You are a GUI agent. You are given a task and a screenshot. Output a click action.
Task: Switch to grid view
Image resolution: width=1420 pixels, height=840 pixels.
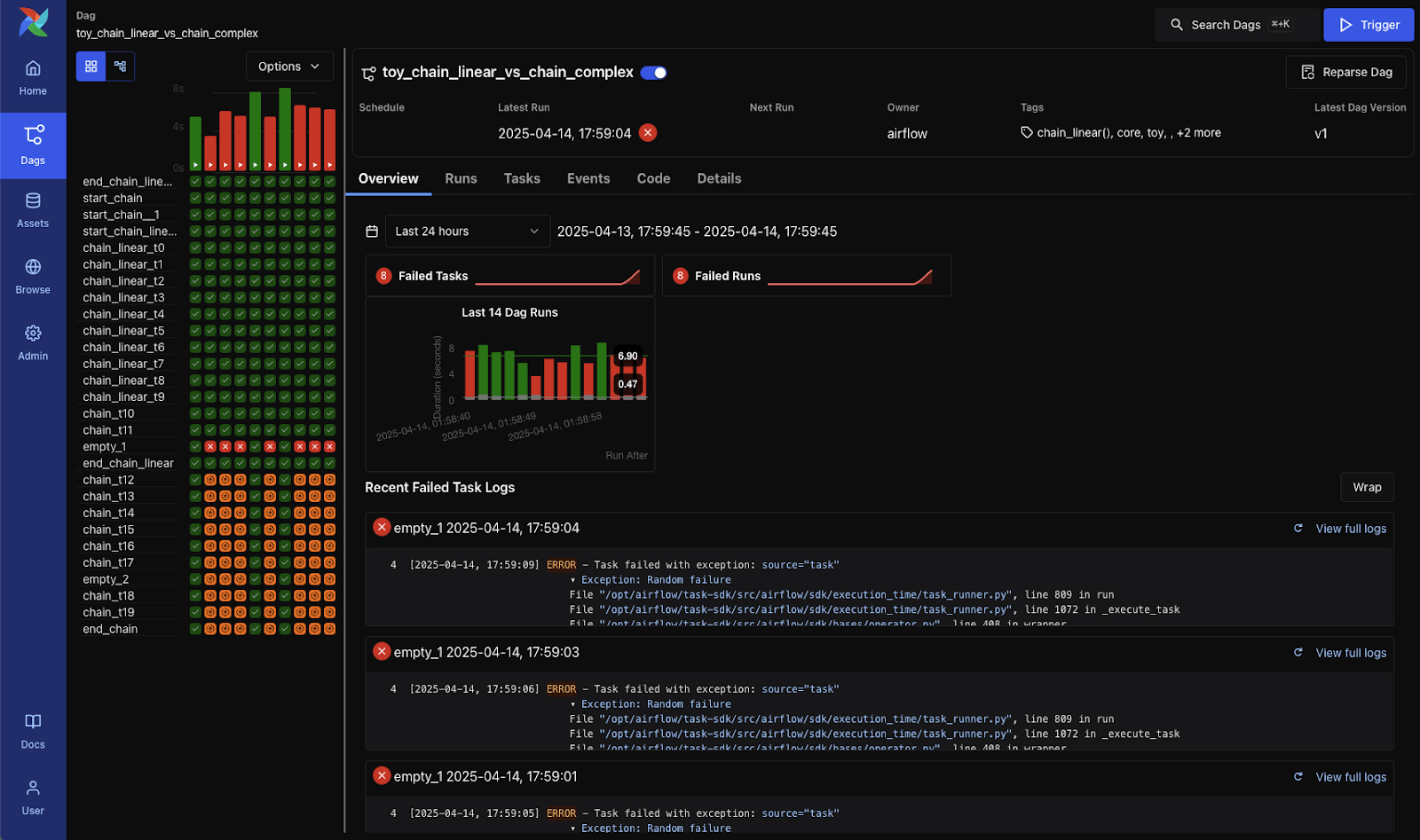point(91,67)
